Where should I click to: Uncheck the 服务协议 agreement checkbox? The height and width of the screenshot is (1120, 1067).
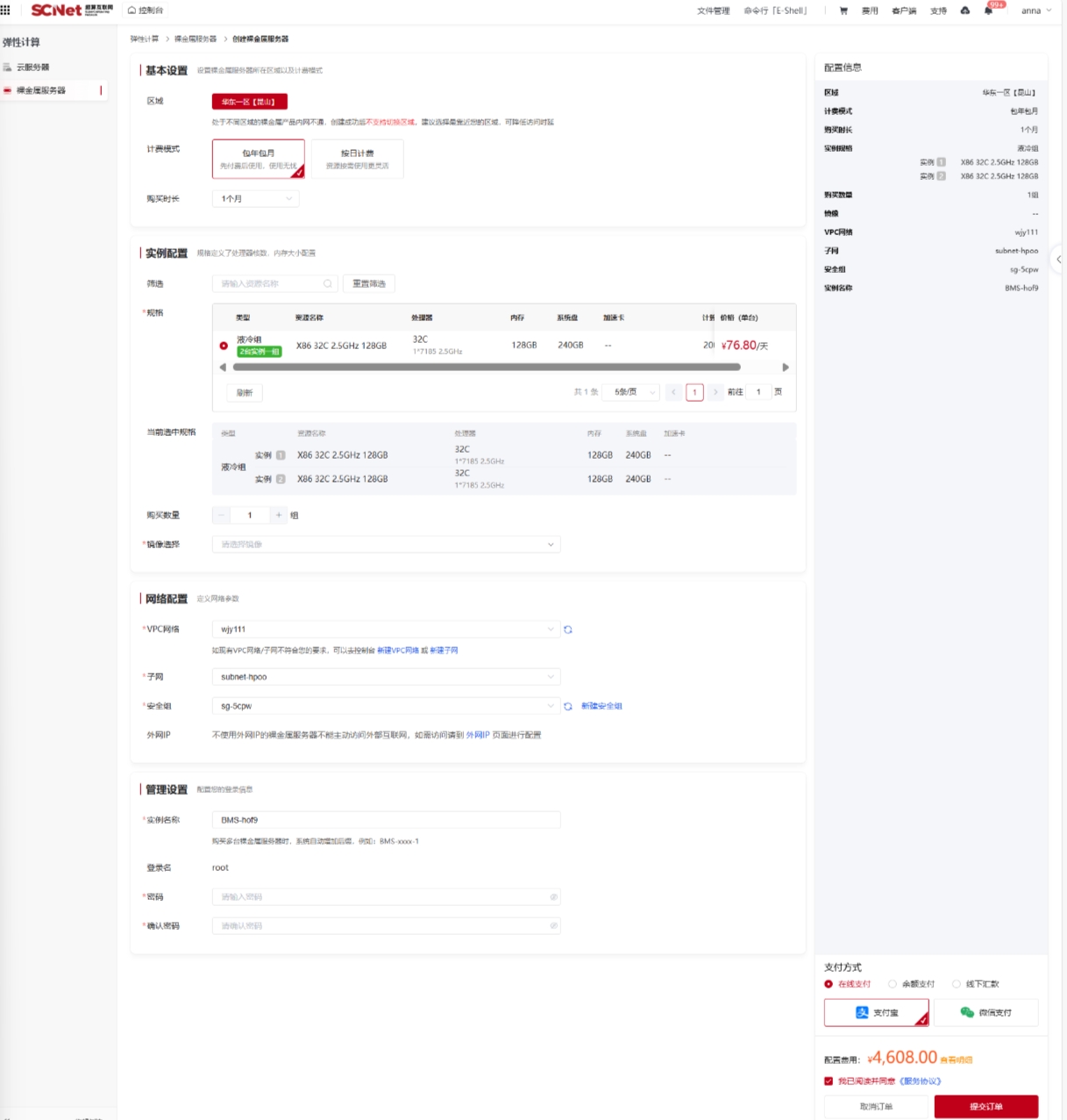pyautogui.click(x=829, y=1081)
